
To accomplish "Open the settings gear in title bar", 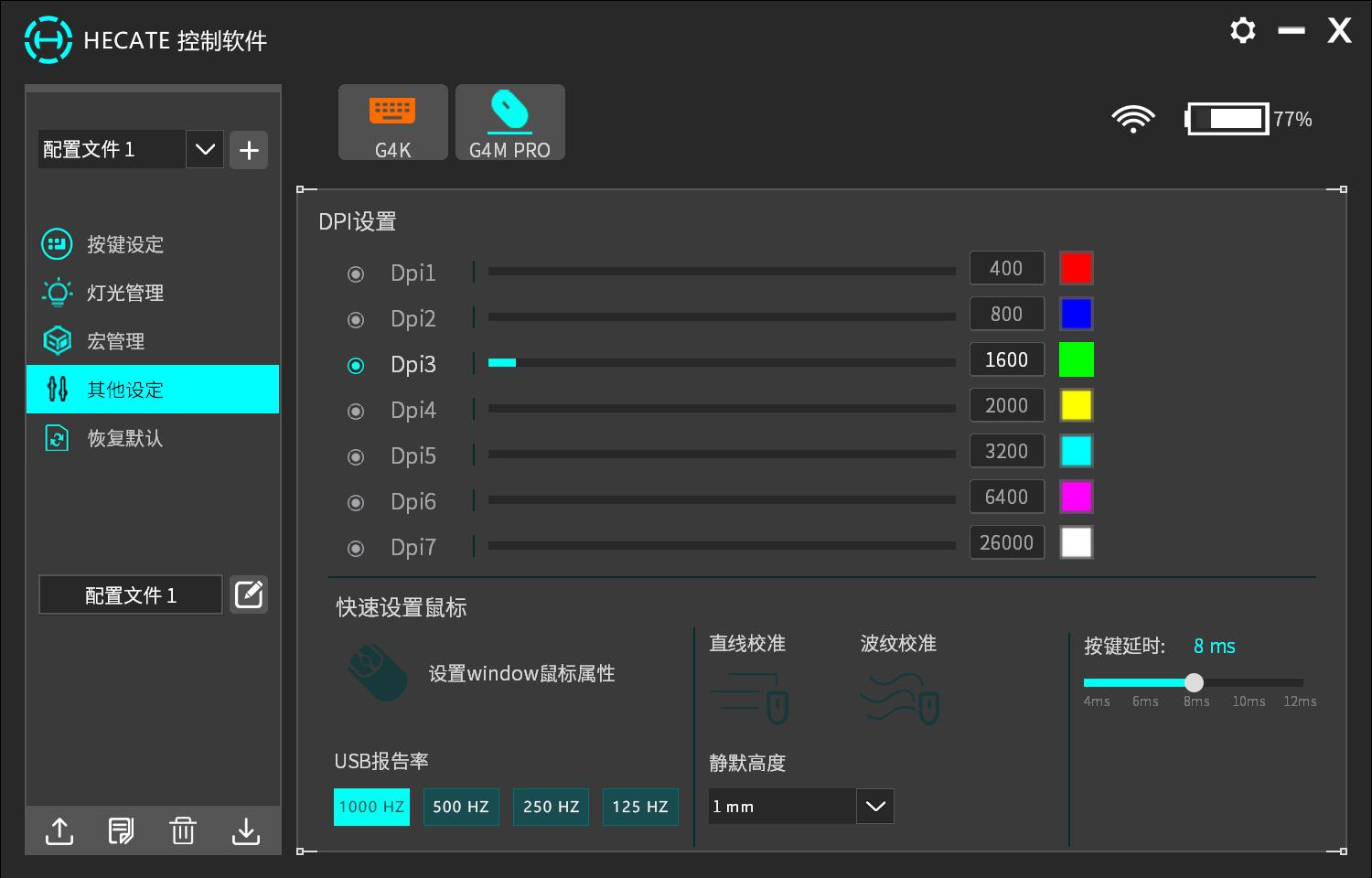I will (x=1242, y=30).
